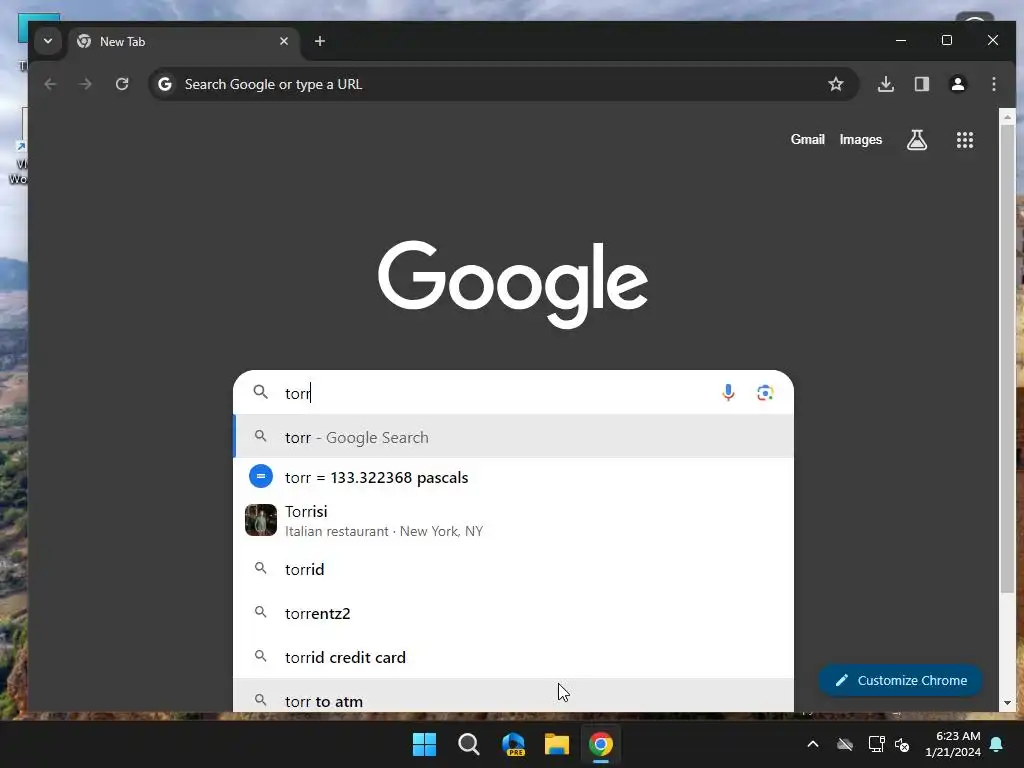Open the profile avatar menu
The image size is (1024, 768).
coord(957,84)
